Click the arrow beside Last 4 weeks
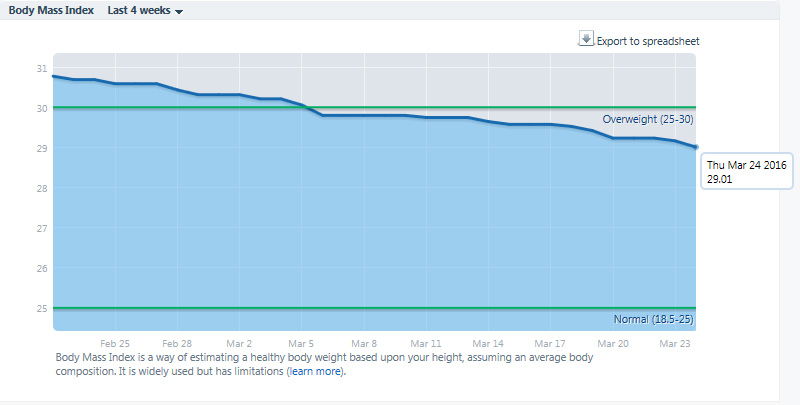The image size is (800, 405). [179, 12]
